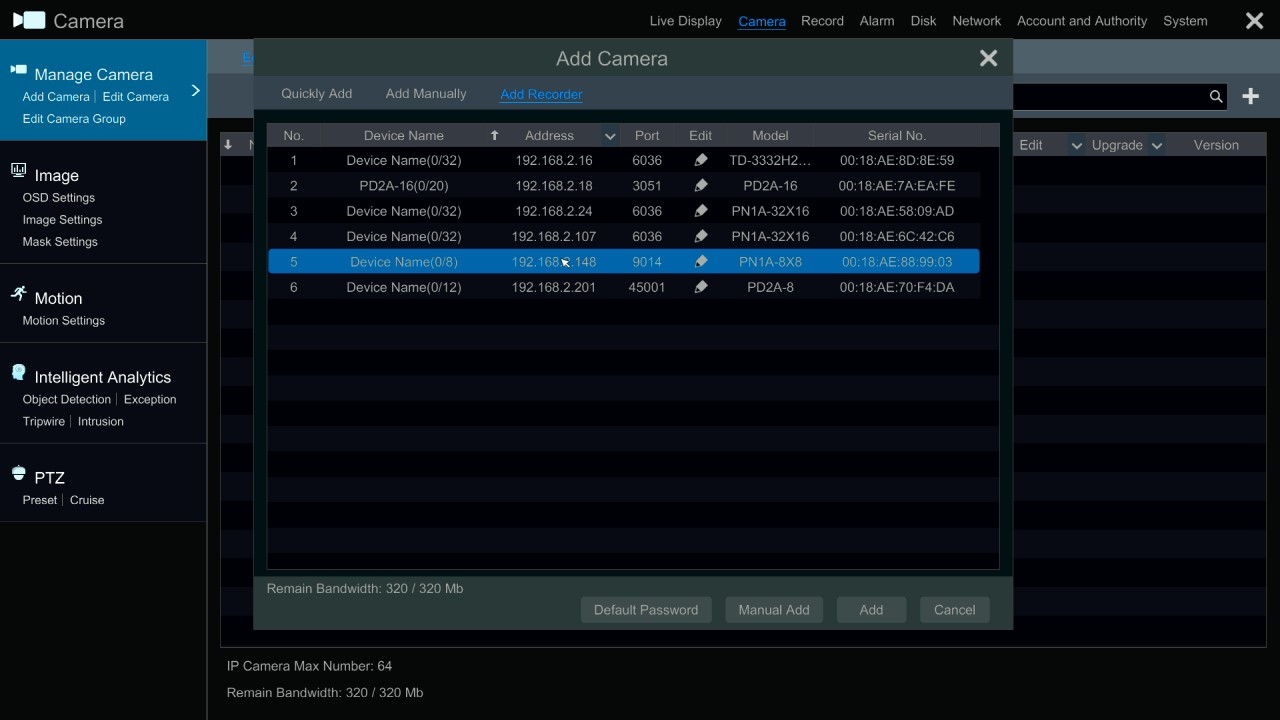Click the edit pencil for PD2A-16 row
Image resolution: width=1280 pixels, height=720 pixels.
click(x=701, y=186)
